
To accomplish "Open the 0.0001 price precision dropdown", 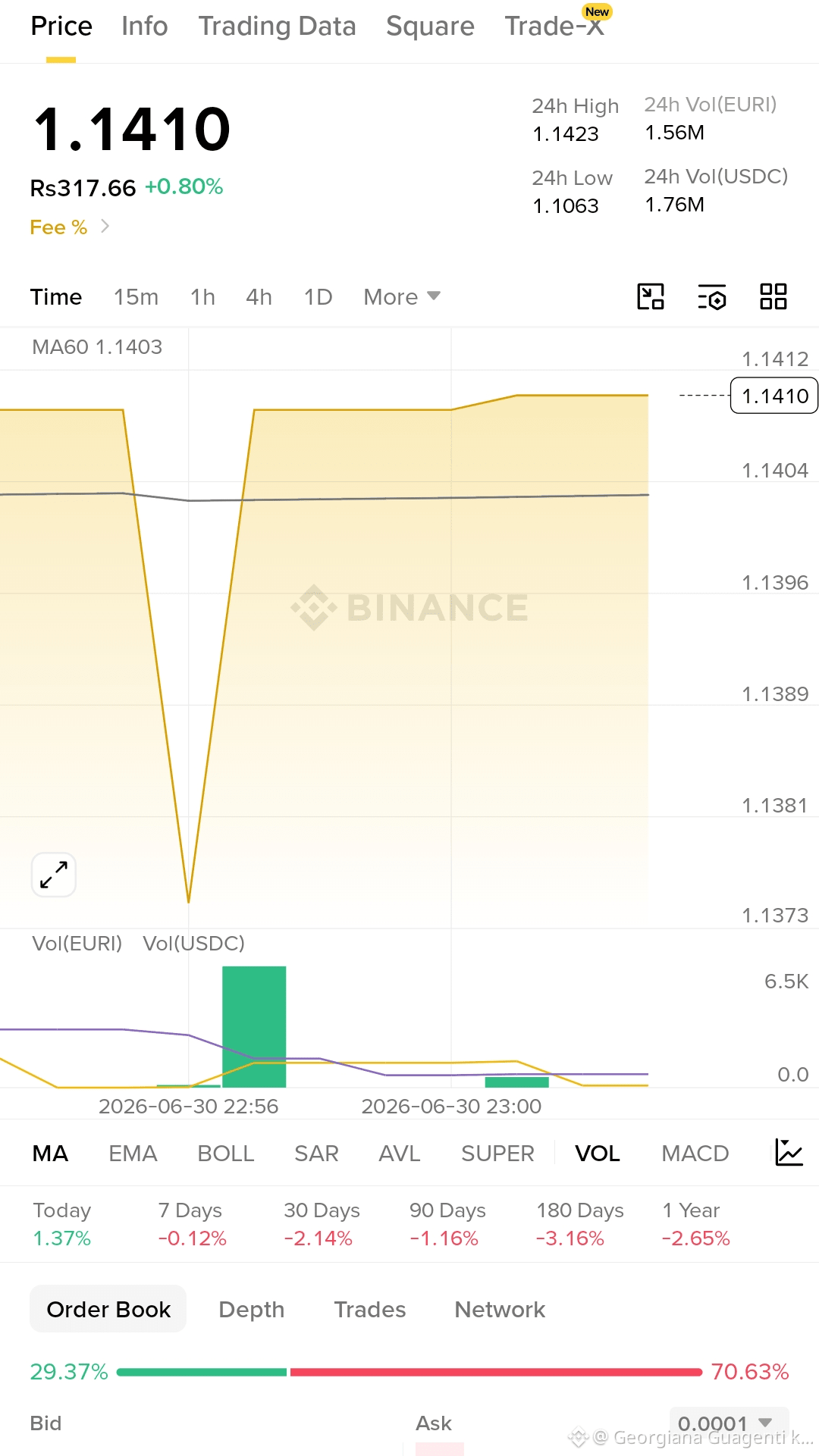I will click(x=729, y=1423).
